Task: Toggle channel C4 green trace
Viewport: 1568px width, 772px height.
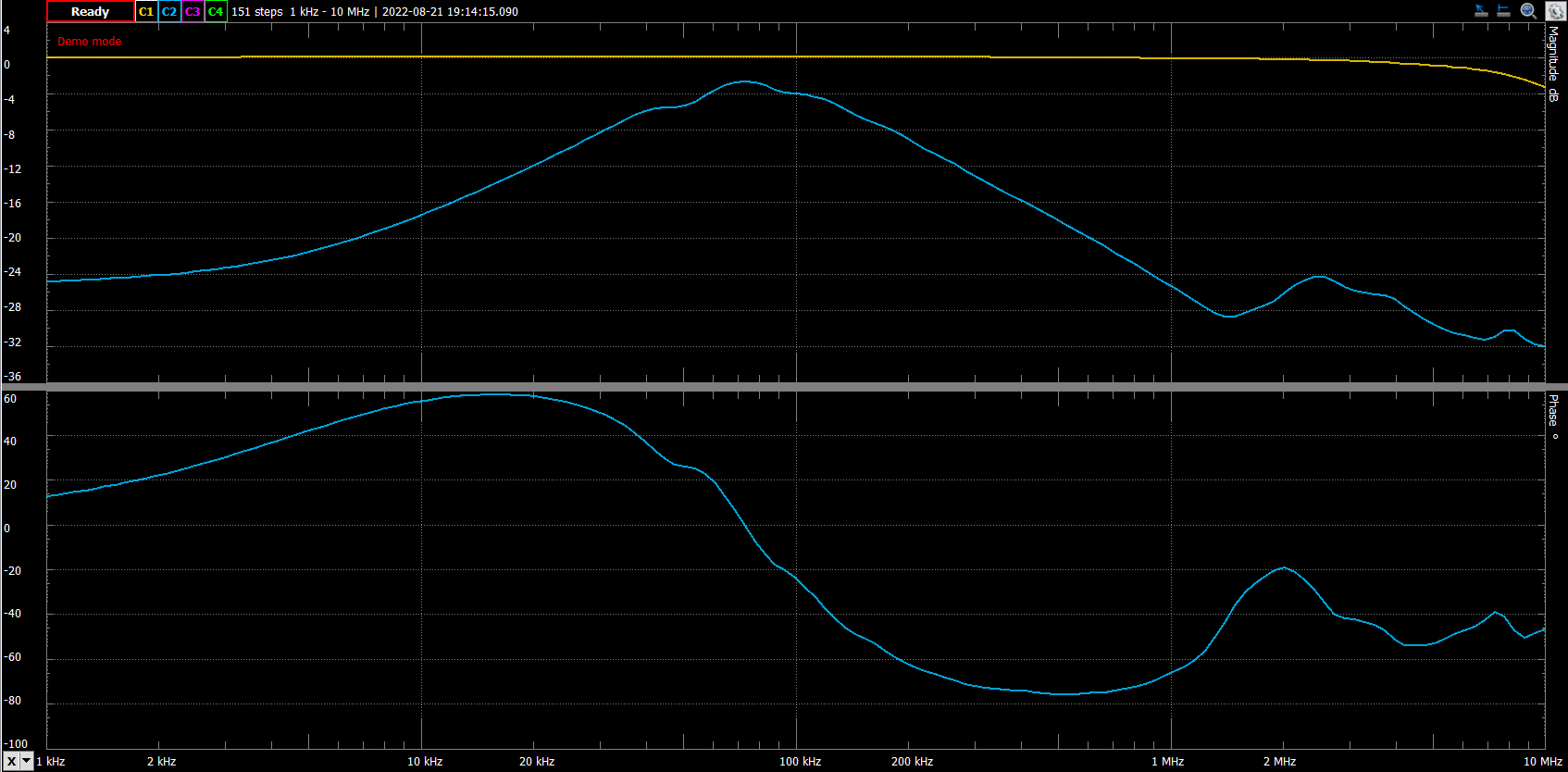Action: [216, 12]
